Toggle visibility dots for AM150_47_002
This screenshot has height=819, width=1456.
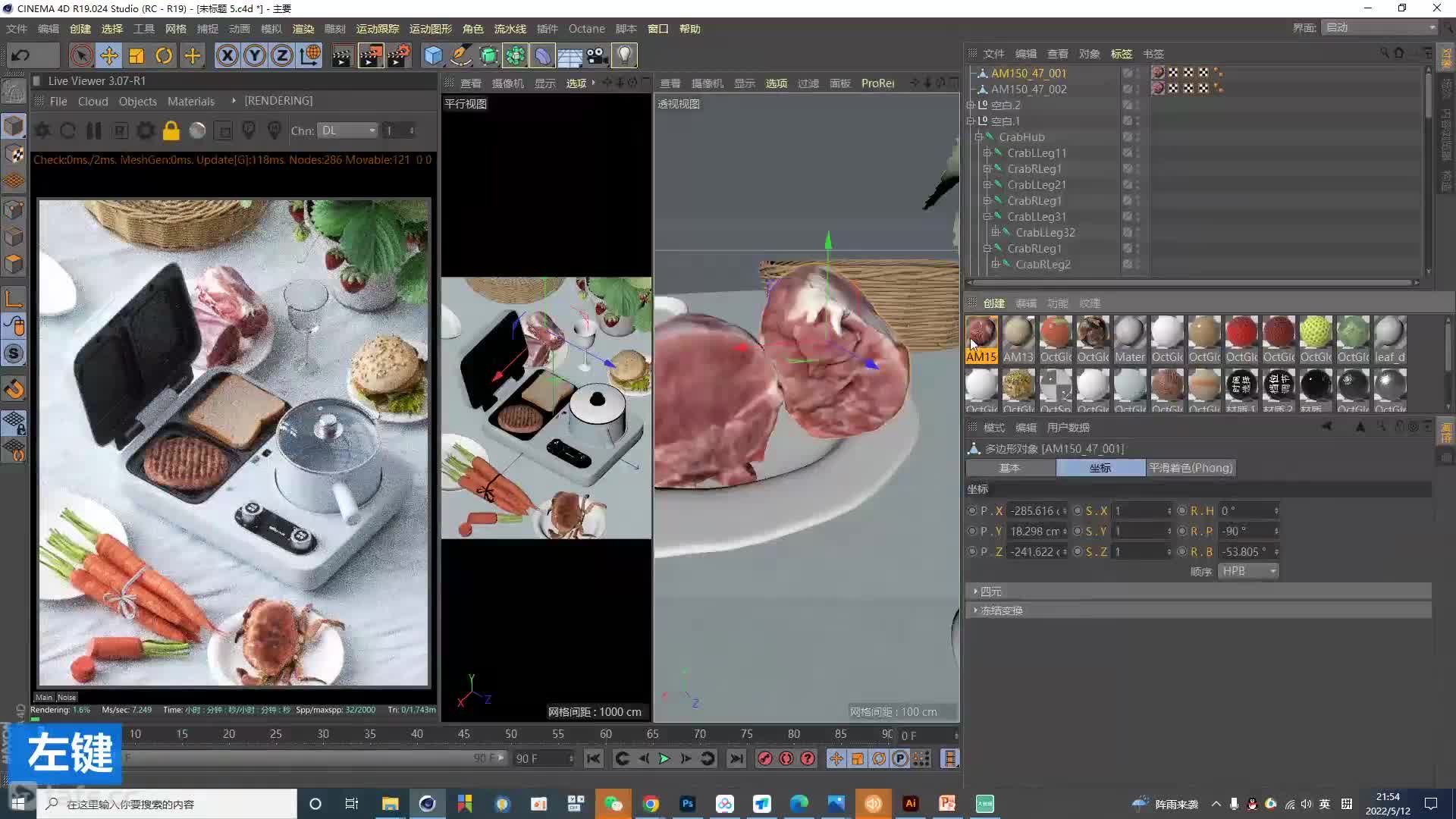[x=1137, y=89]
